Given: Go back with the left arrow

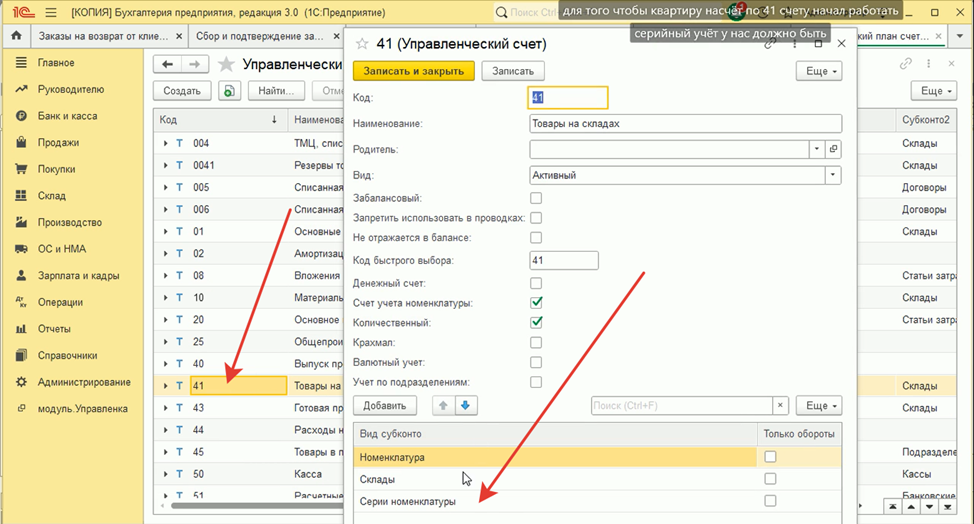Looking at the screenshot, I should [167, 64].
